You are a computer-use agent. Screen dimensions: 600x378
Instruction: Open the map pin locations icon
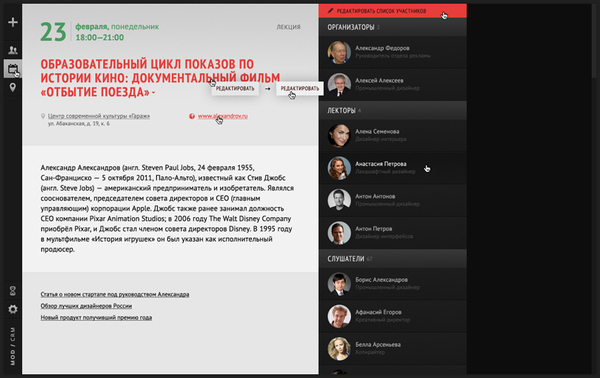coord(13,88)
